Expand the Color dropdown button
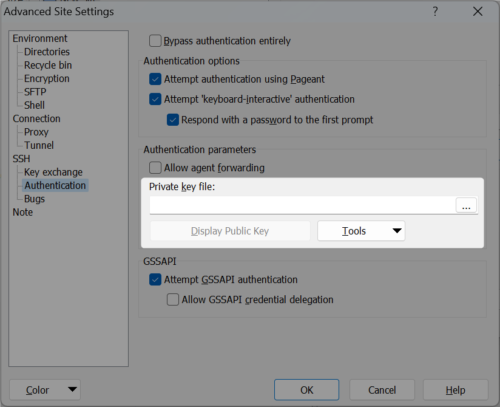Screen dimensions: 500x407 pos(45,390)
